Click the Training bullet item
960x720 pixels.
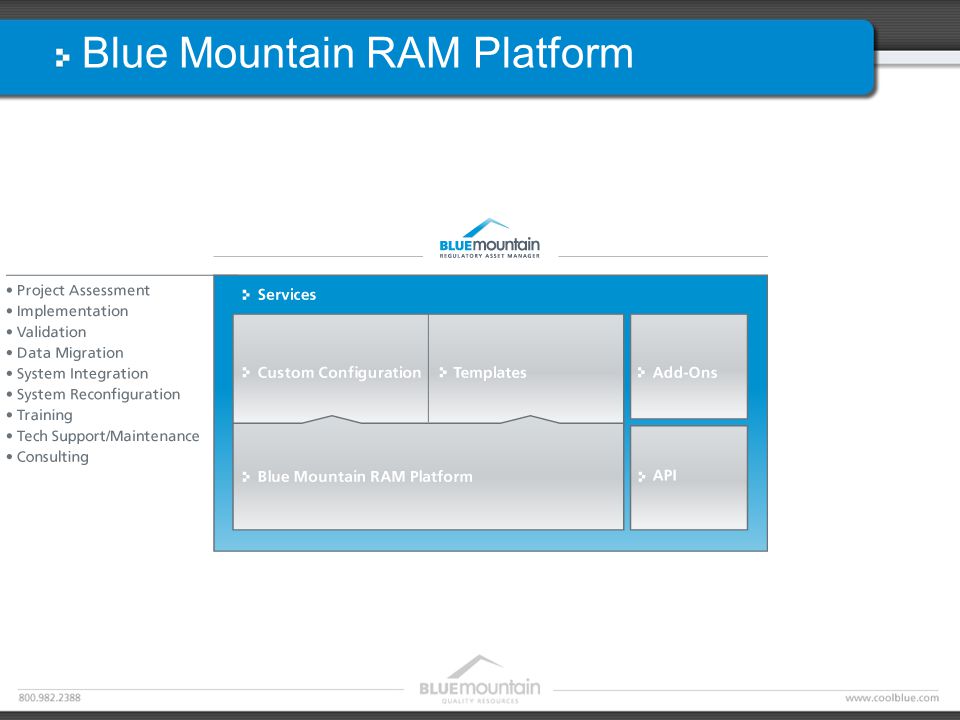39,415
